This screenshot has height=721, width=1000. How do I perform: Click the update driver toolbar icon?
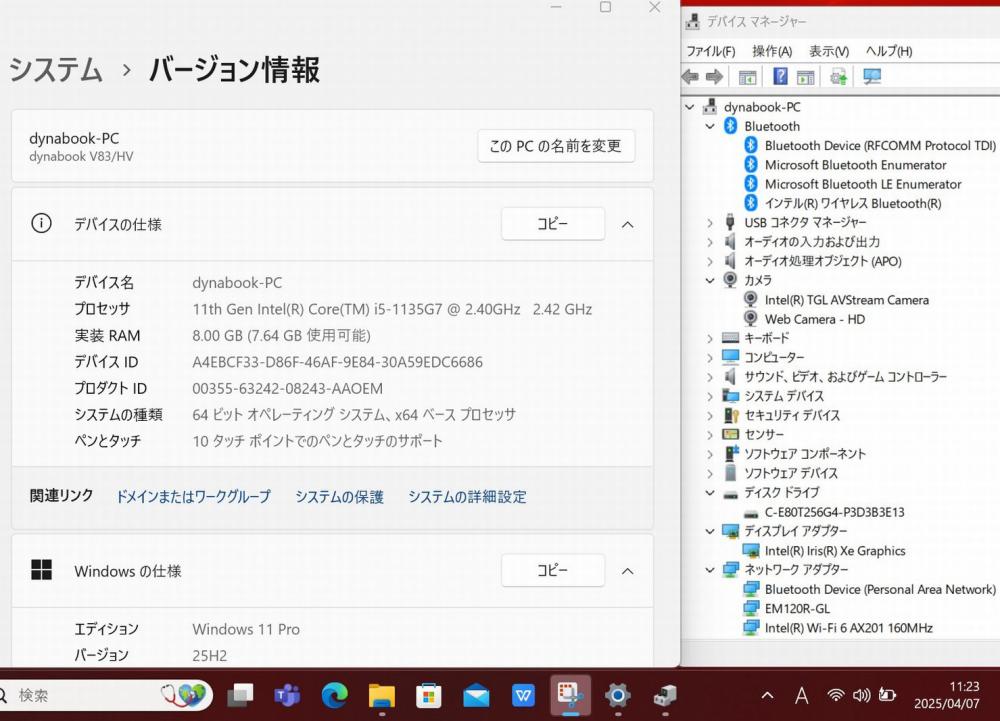[838, 77]
